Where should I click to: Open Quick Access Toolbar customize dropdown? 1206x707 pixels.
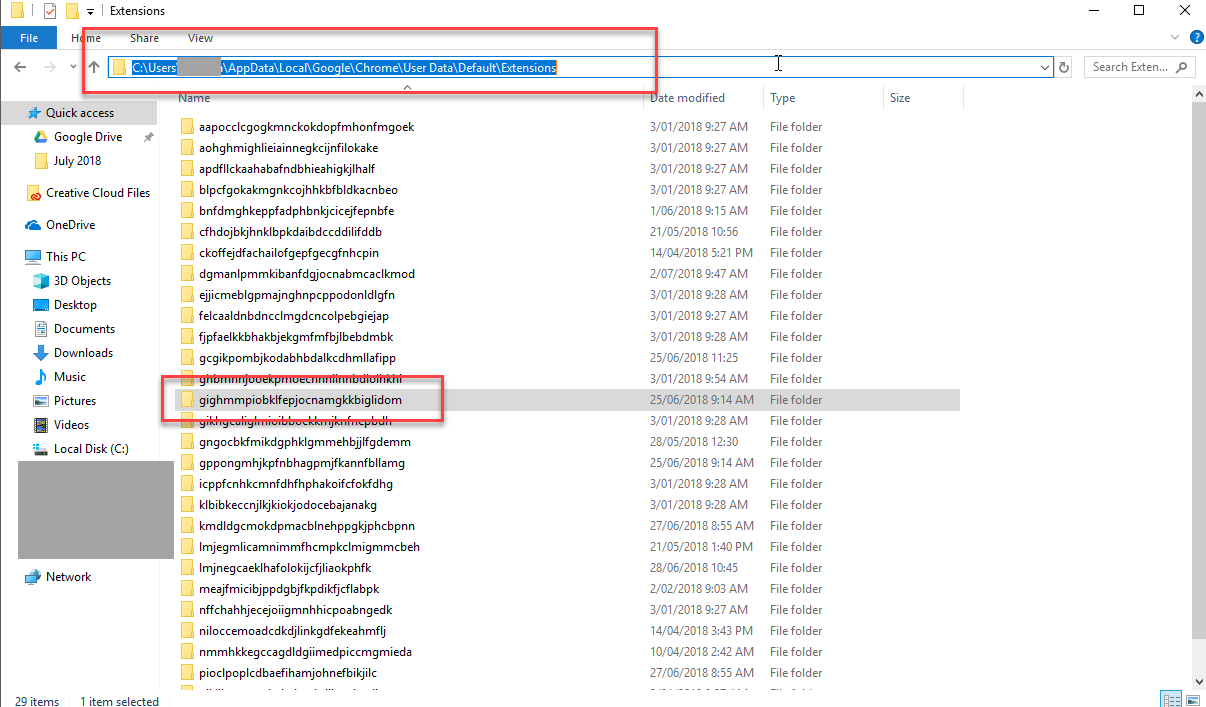click(x=90, y=11)
